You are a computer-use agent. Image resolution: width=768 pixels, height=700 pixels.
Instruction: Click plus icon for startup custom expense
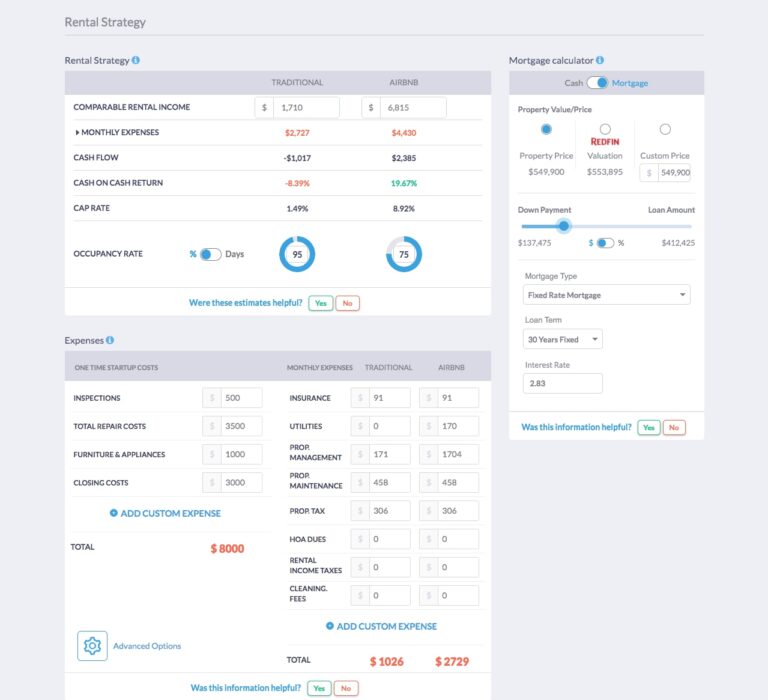coord(113,513)
